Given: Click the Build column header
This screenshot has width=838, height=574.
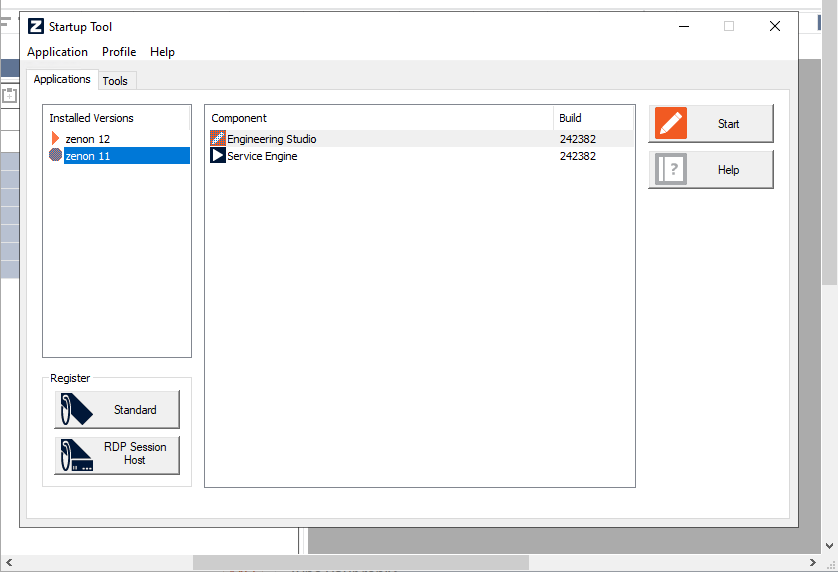Looking at the screenshot, I should pyautogui.click(x=594, y=118).
